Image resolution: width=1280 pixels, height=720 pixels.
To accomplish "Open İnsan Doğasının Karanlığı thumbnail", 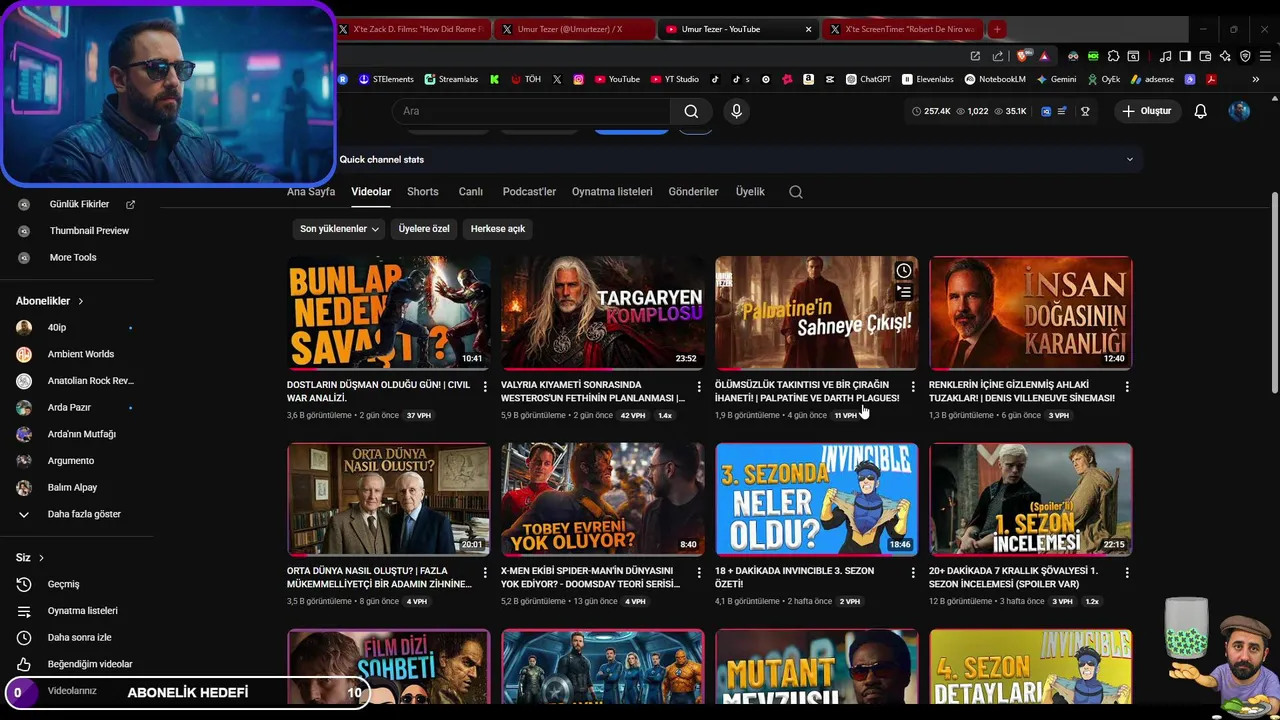I will pos(1030,313).
